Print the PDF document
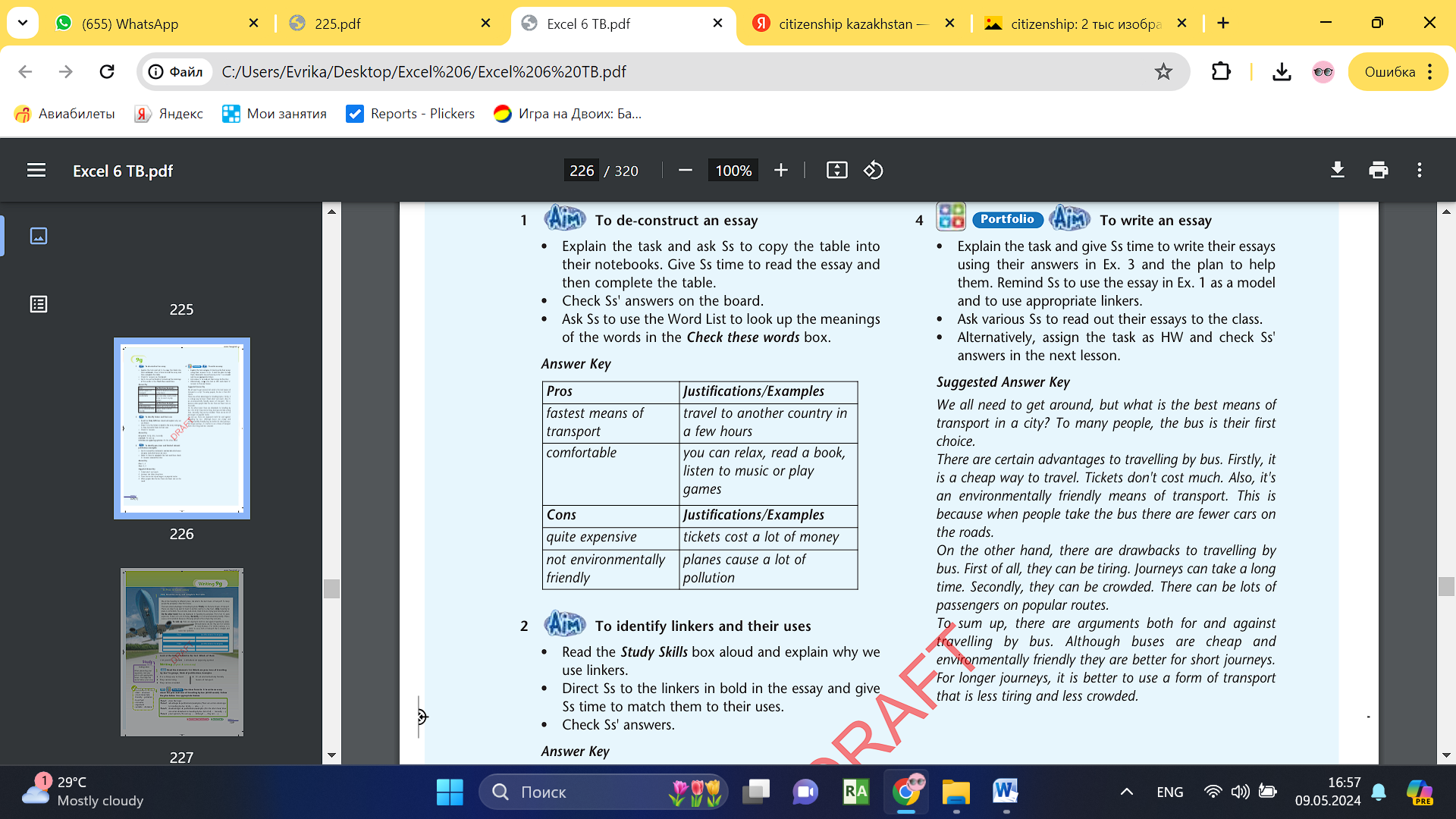1456x819 pixels. tap(1378, 171)
